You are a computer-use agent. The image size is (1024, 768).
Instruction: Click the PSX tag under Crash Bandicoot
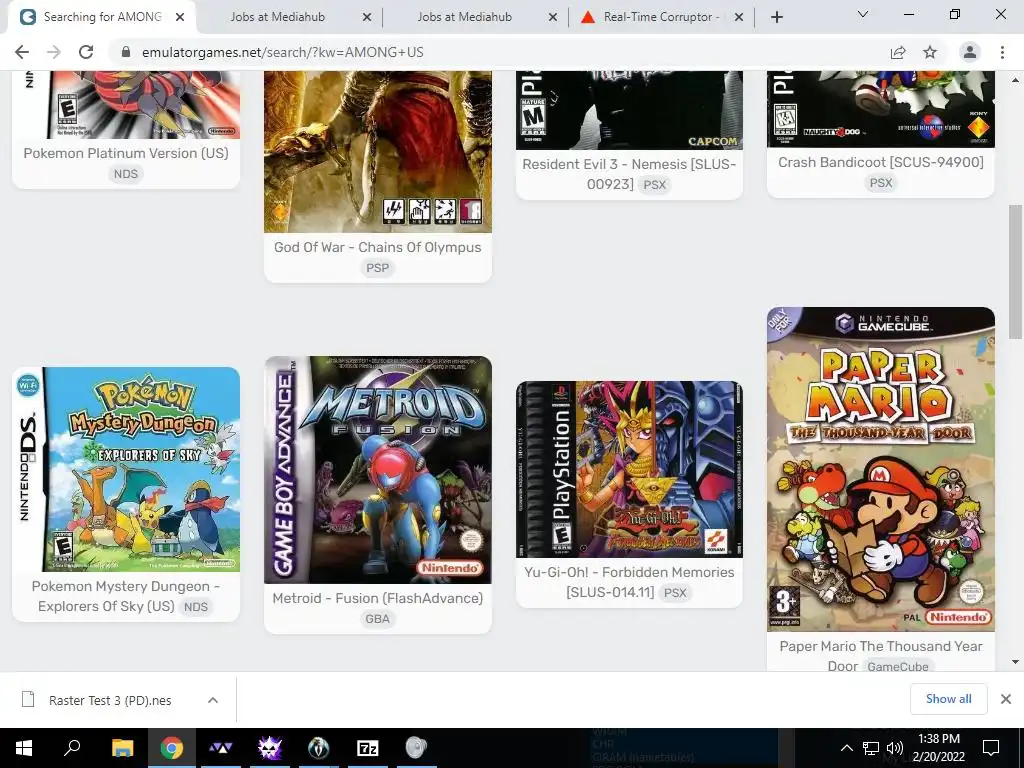(880, 183)
